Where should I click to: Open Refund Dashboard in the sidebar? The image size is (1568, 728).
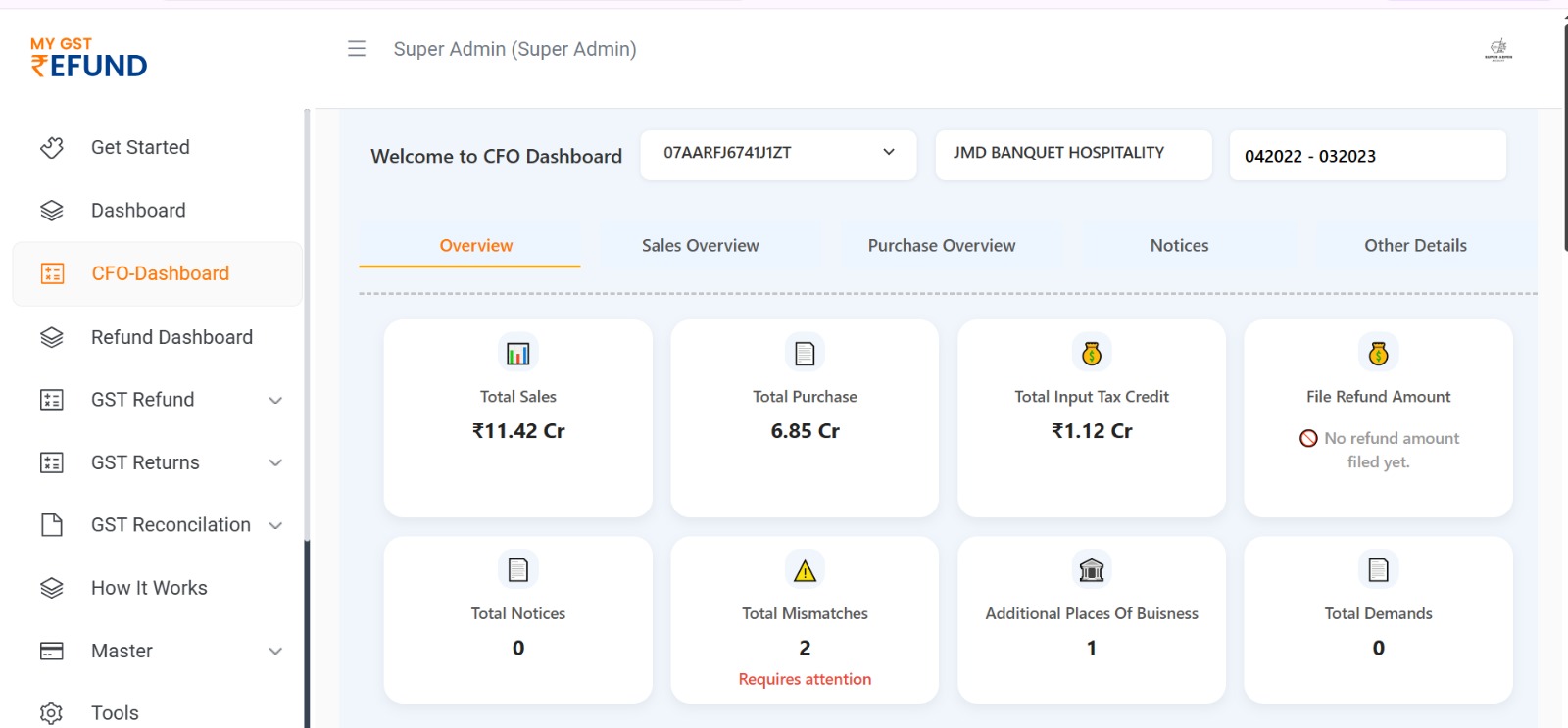click(158, 337)
